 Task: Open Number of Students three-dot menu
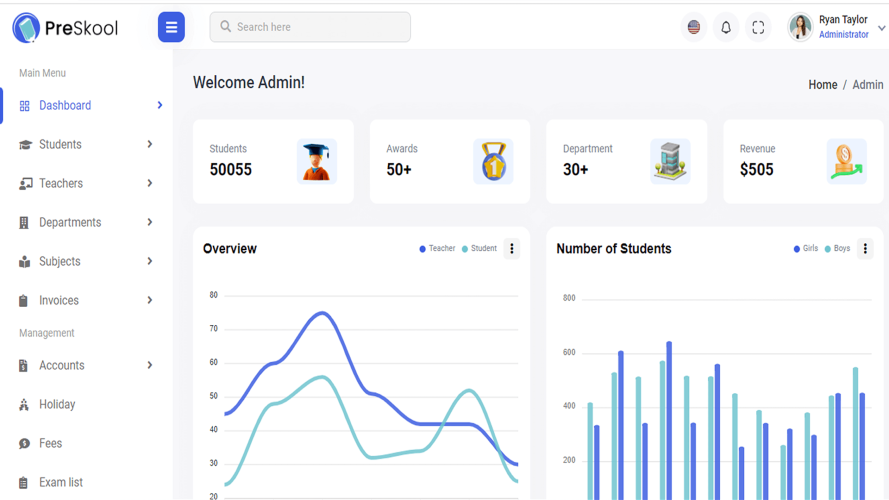click(865, 248)
